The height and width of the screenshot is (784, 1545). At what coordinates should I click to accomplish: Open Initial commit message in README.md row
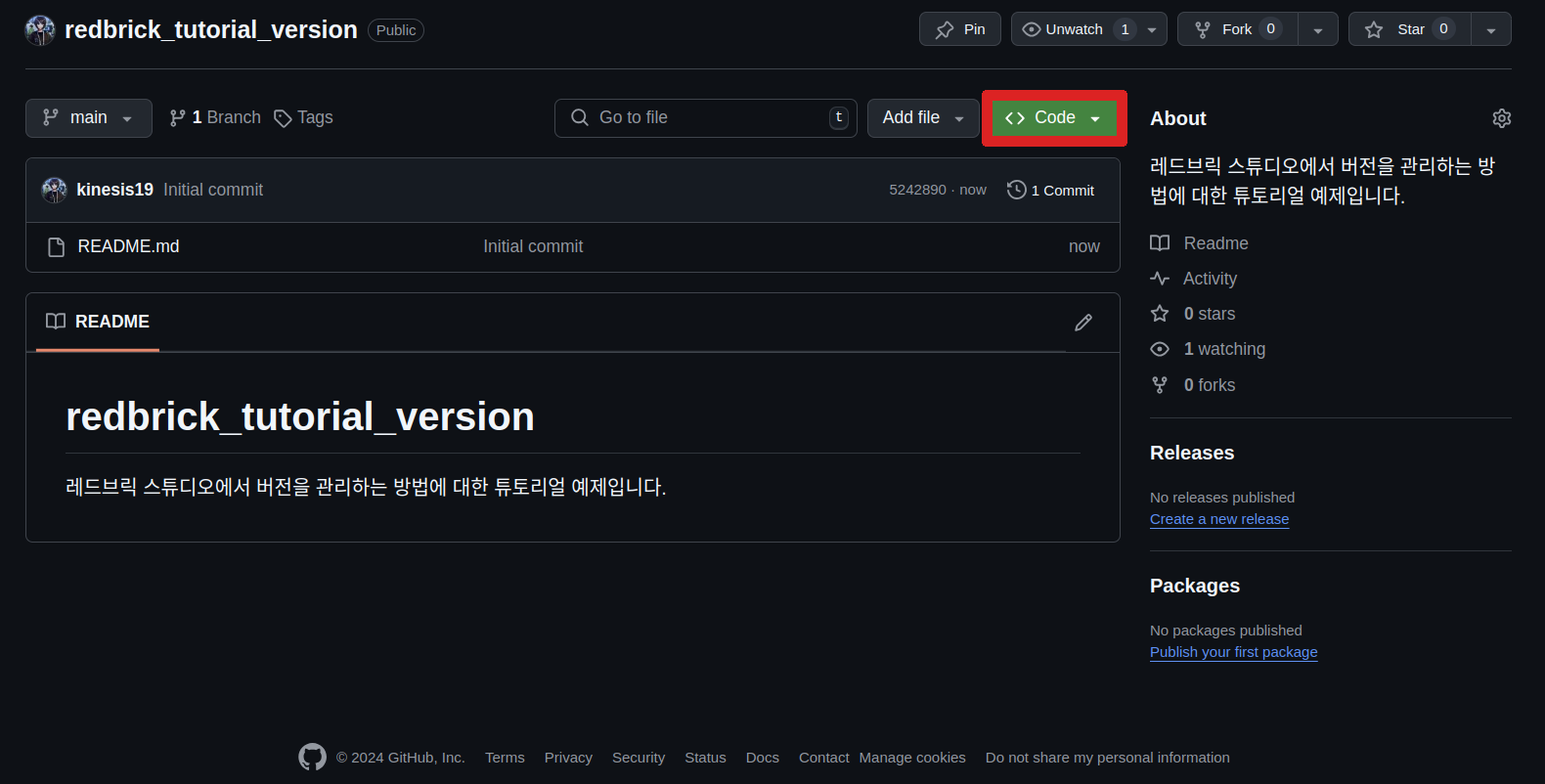click(x=533, y=246)
